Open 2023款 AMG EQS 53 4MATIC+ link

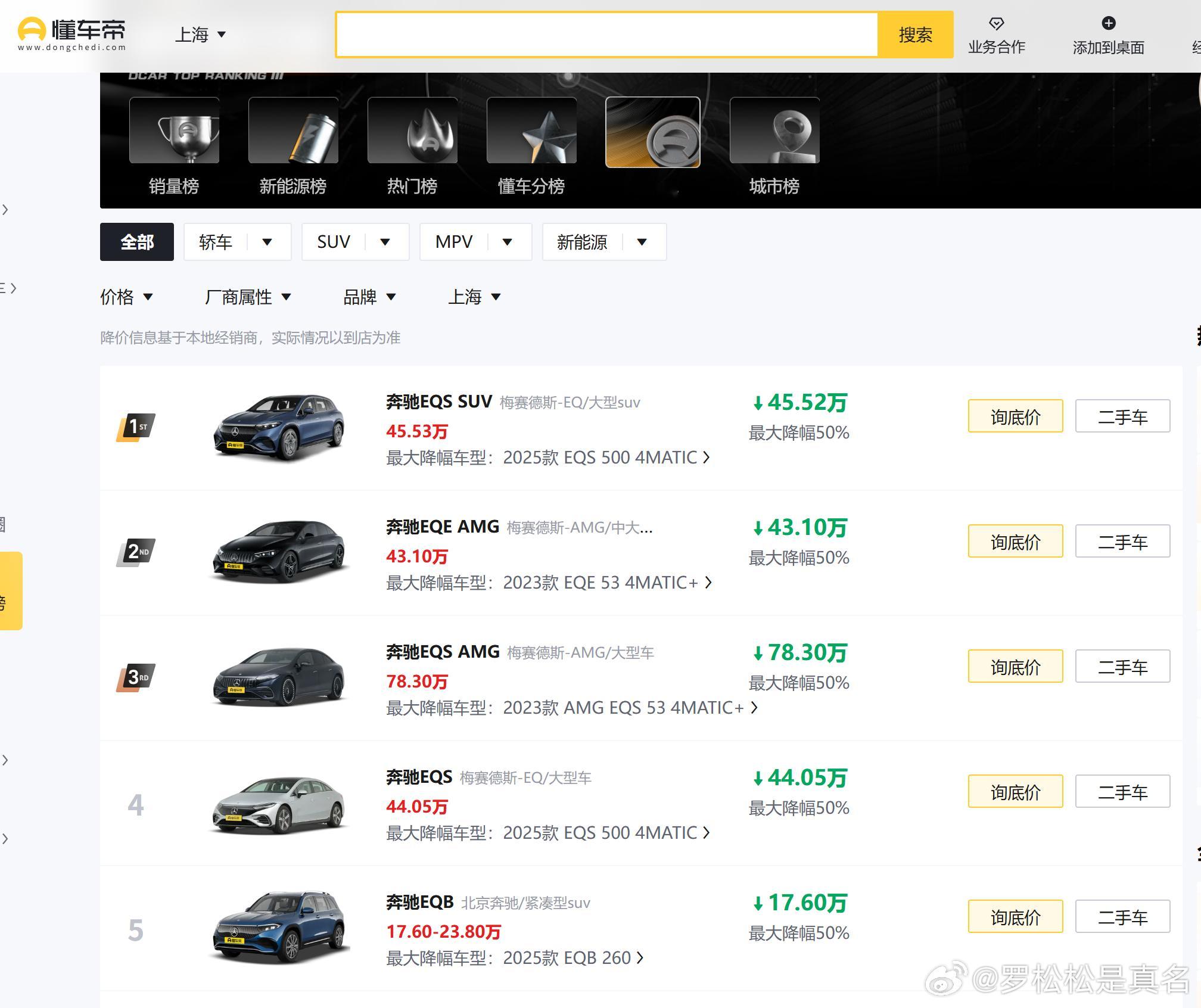tap(630, 708)
